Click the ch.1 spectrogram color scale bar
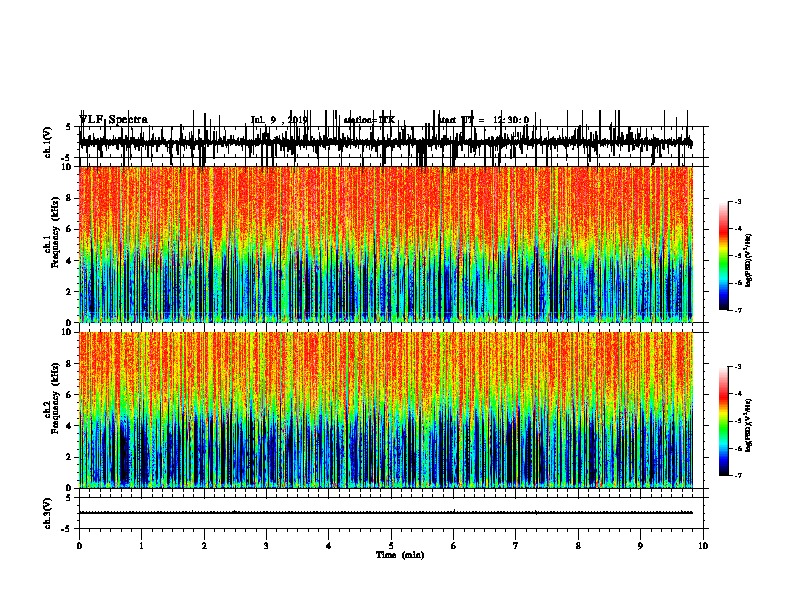This screenshot has width=792, height=612. (723, 256)
